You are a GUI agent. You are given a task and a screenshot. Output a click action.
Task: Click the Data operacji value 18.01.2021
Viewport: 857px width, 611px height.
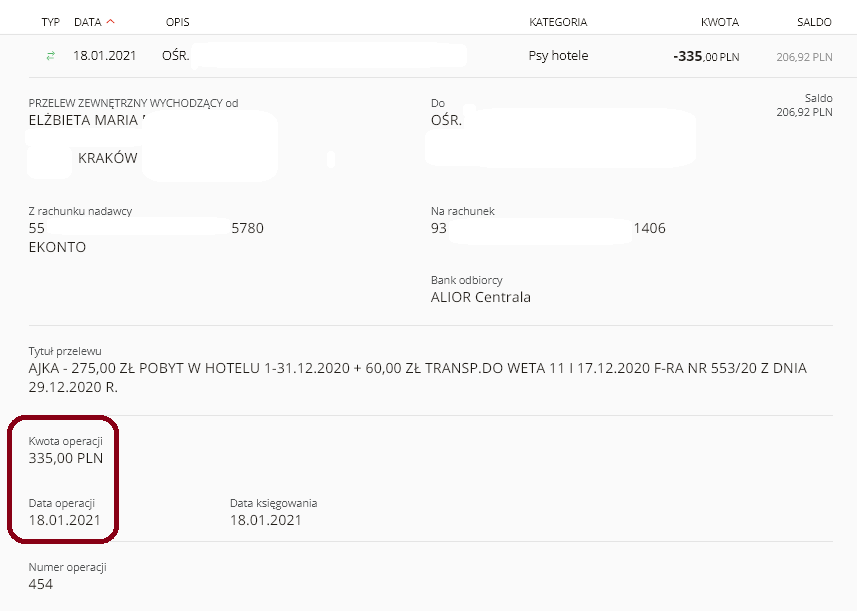[64, 520]
